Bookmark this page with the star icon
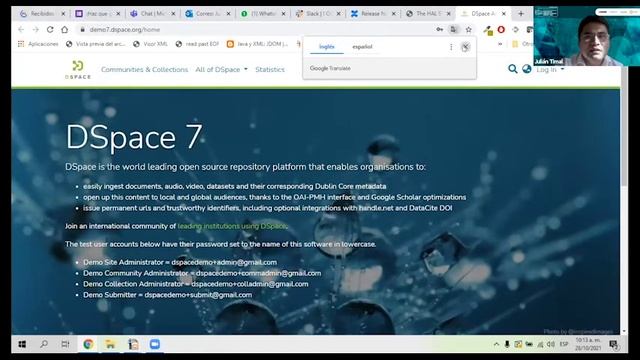640x360 pixels. pos(469,29)
